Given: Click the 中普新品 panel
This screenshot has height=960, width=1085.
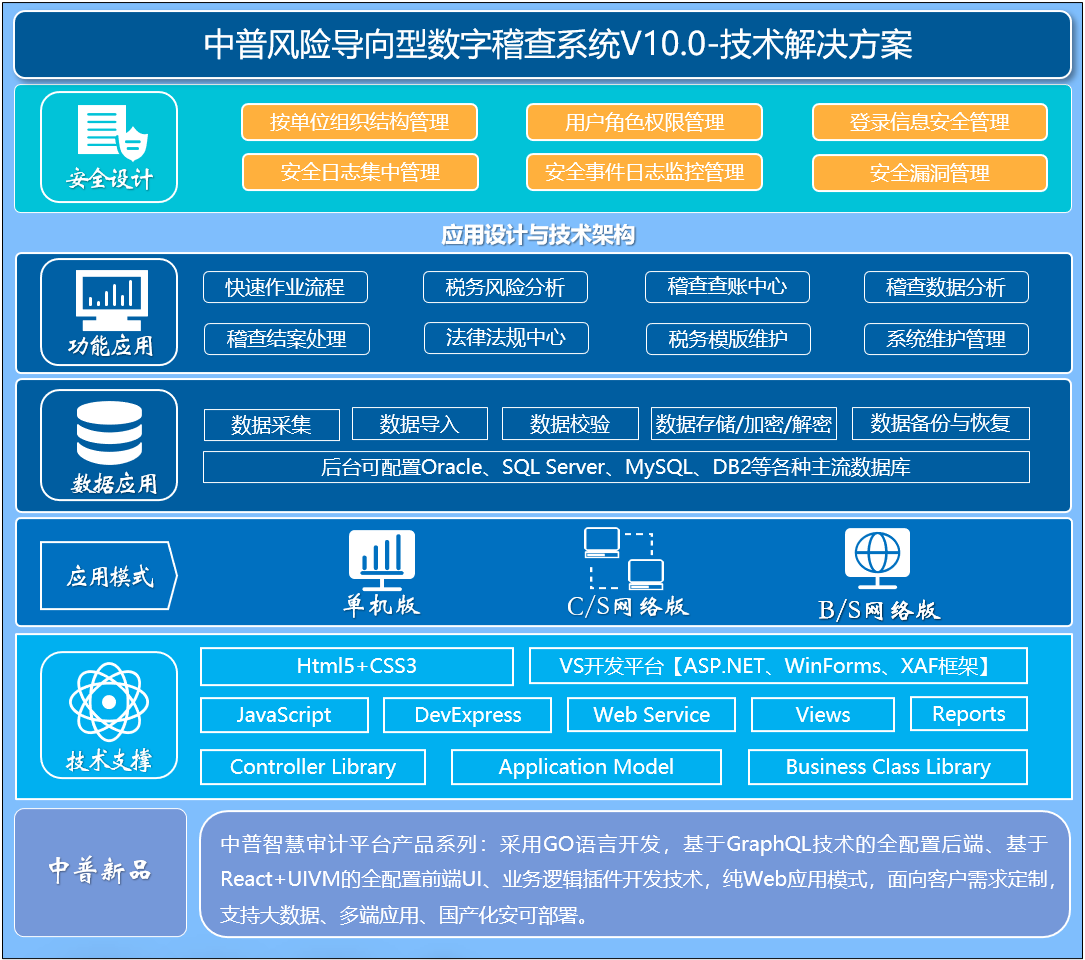Looking at the screenshot, I should [x=100, y=872].
